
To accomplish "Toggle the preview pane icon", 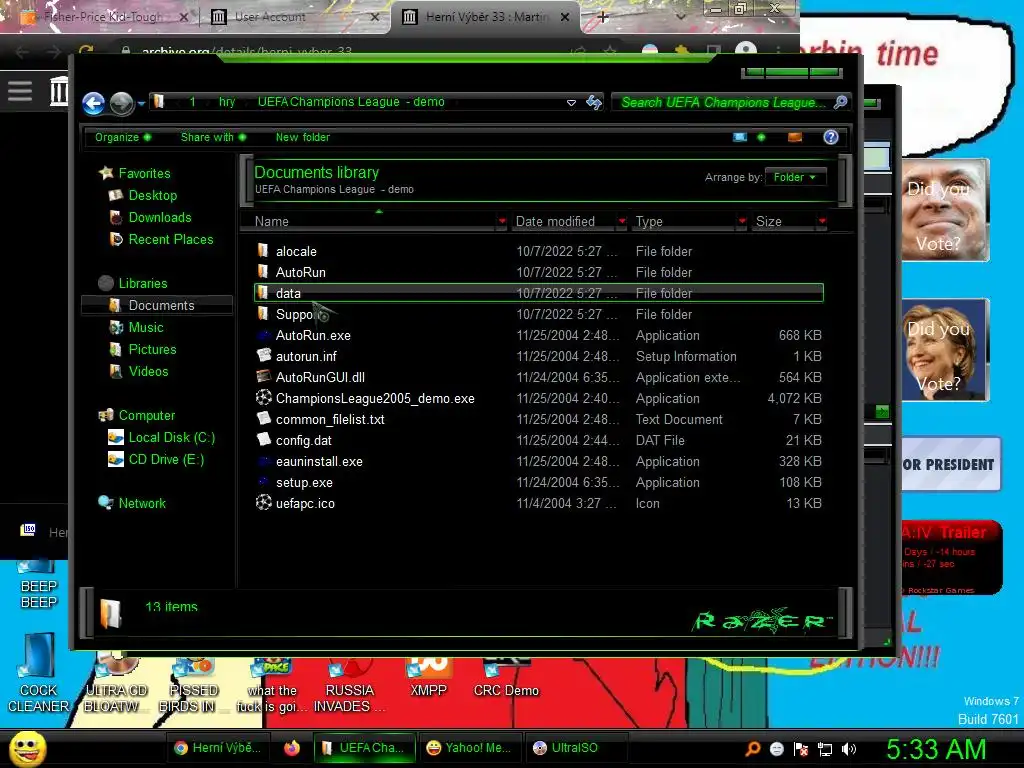I will click(x=795, y=137).
